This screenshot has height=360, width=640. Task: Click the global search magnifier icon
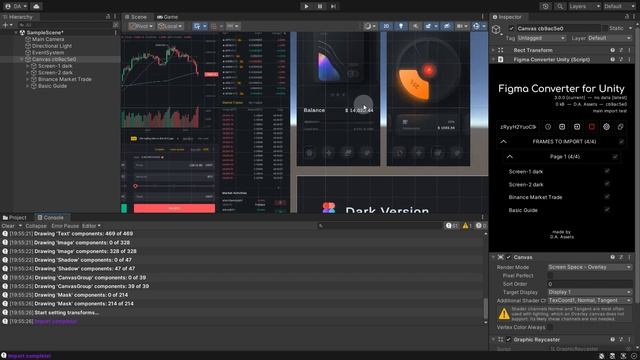(560, 6)
